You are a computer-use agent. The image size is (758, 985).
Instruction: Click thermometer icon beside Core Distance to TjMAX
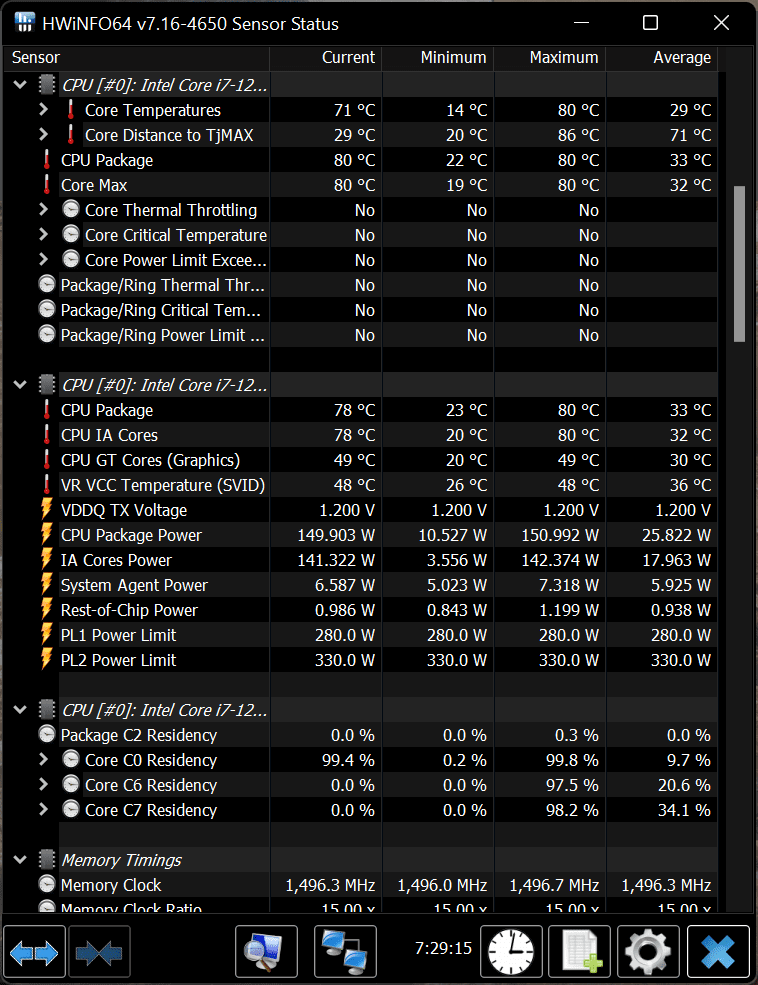click(x=71, y=135)
